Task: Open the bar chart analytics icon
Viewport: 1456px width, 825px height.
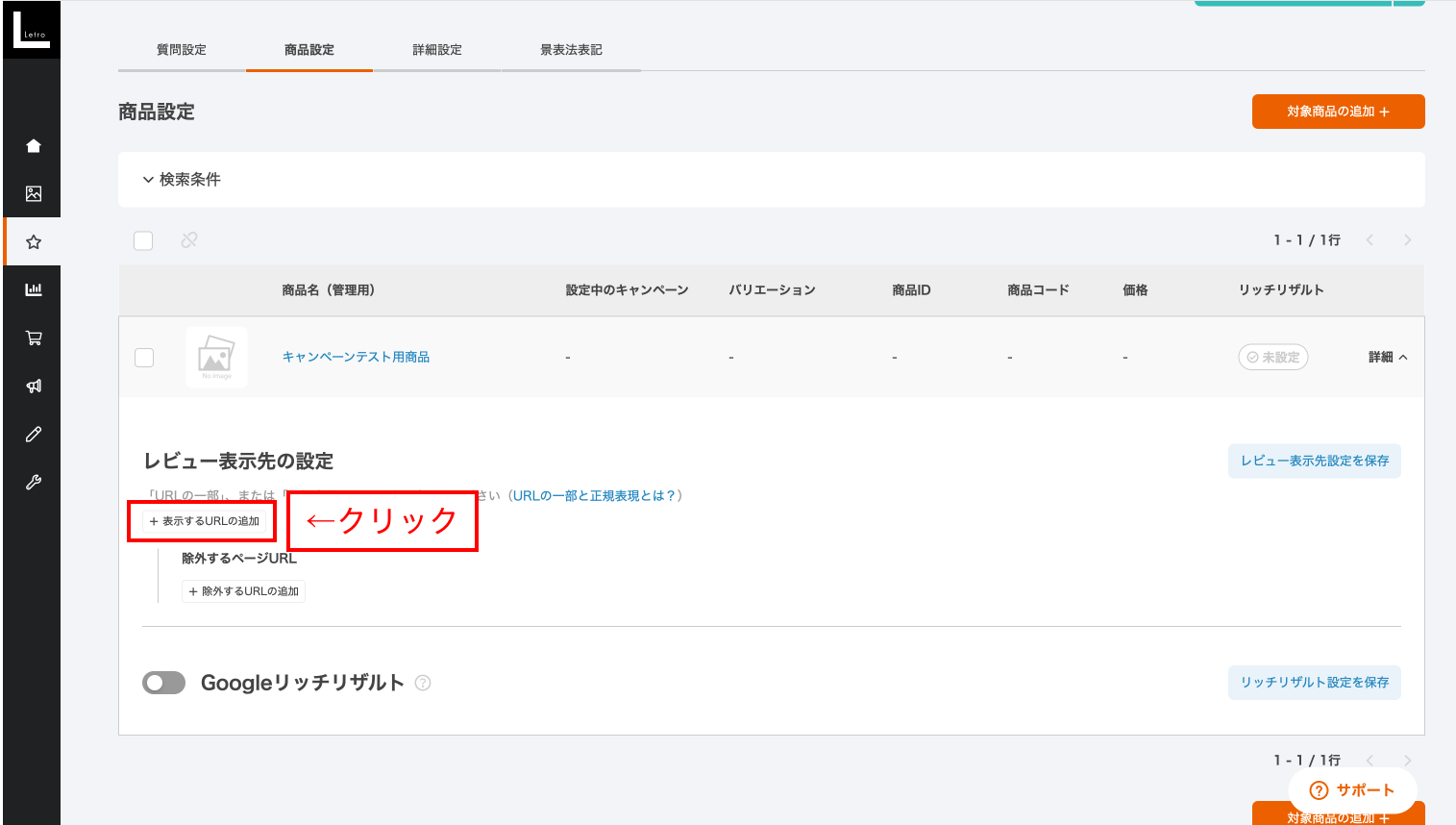Action: click(34, 289)
